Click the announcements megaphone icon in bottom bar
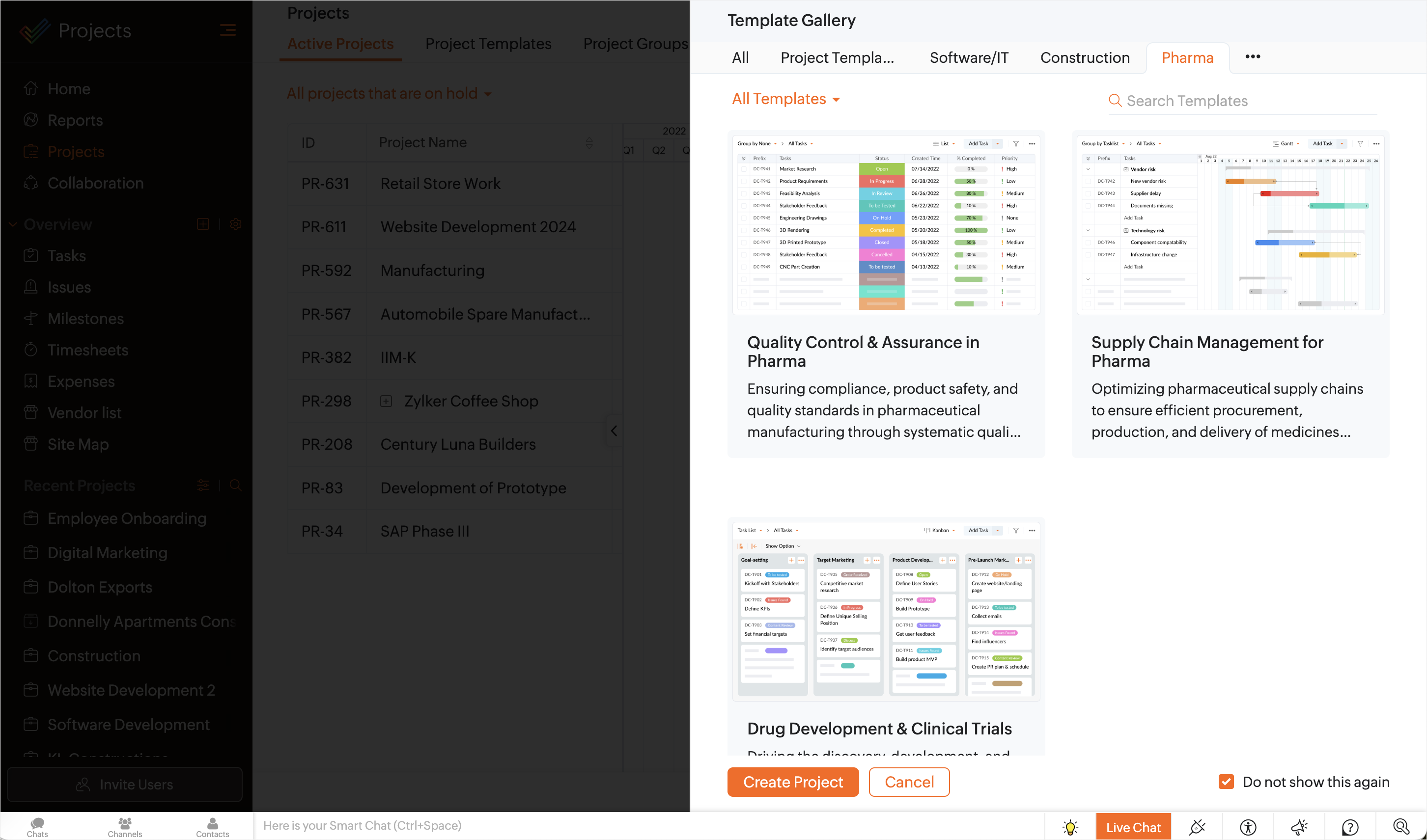The width and height of the screenshot is (1427, 840). point(1299,827)
